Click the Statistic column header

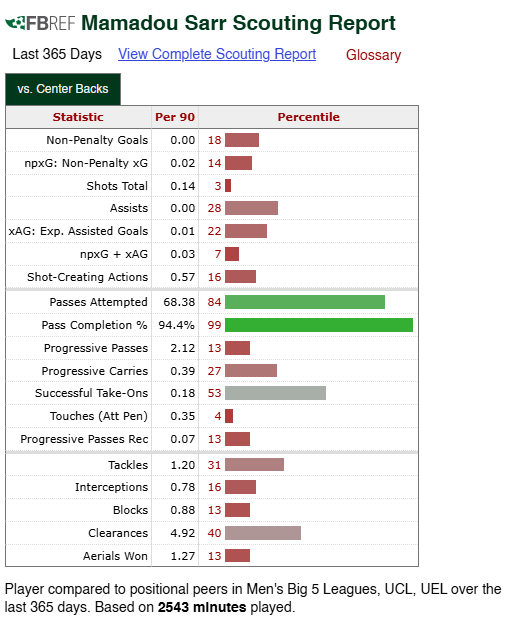pos(78,117)
